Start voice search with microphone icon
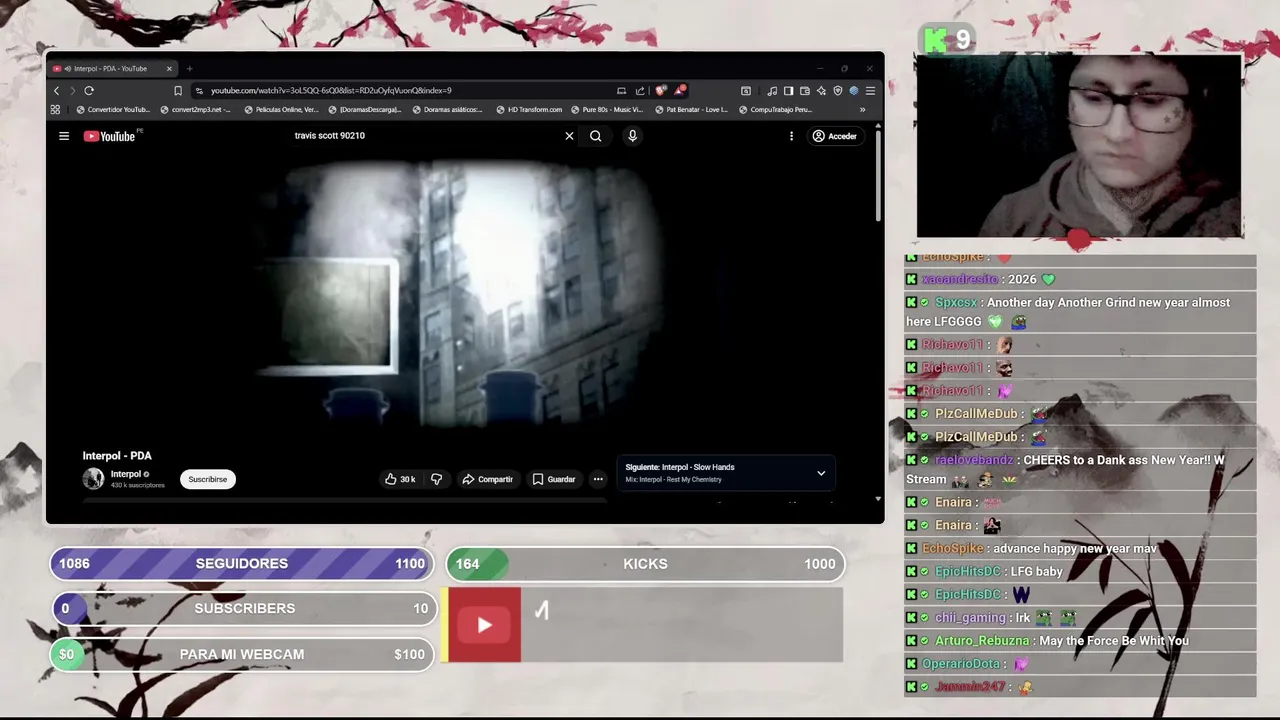 [632, 136]
